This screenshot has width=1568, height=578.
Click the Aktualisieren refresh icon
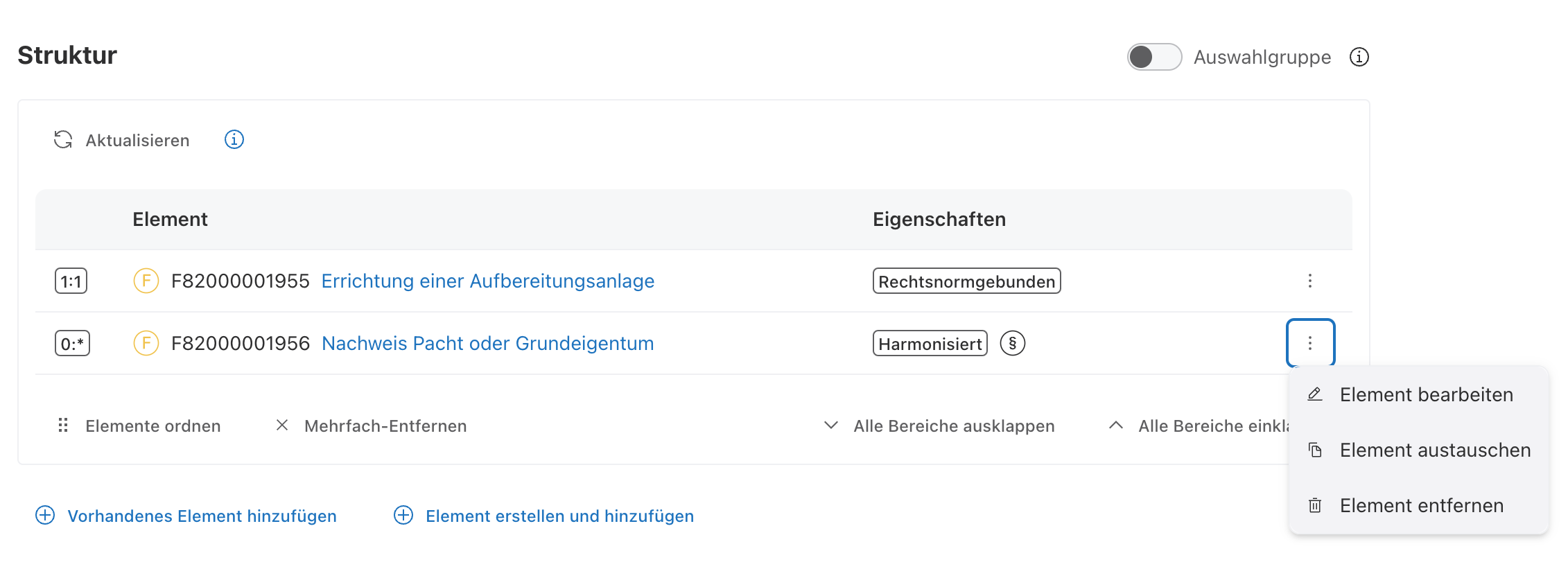pos(63,140)
